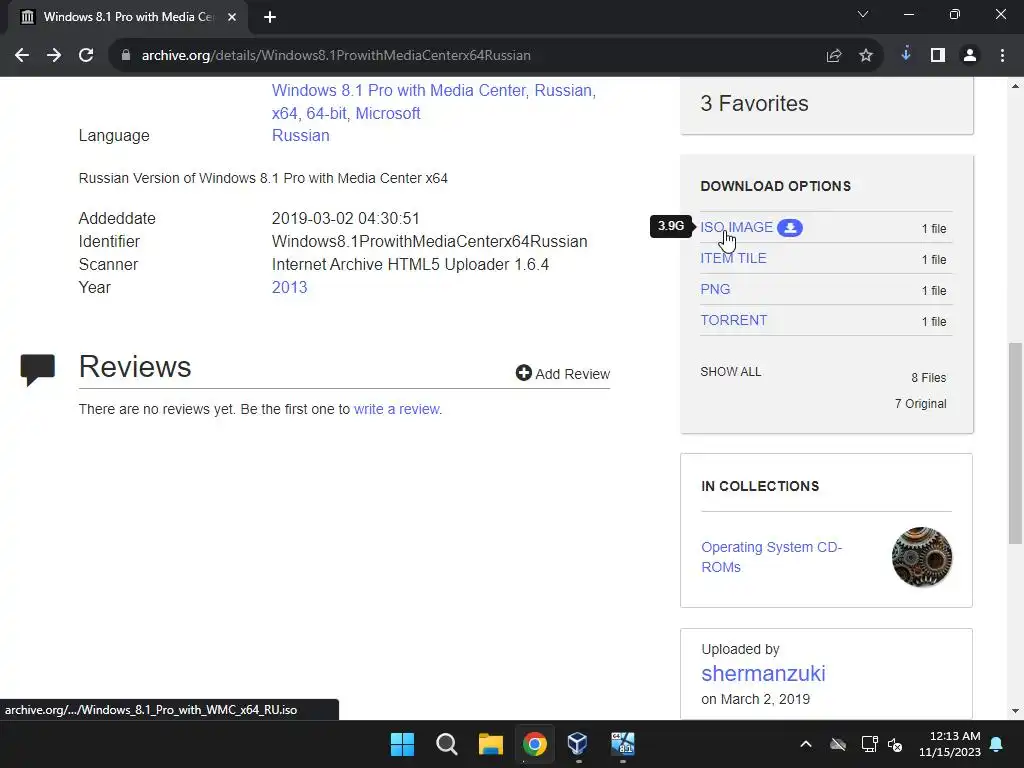Share this page via share icon
This screenshot has height=768, width=1024.
[x=834, y=56]
